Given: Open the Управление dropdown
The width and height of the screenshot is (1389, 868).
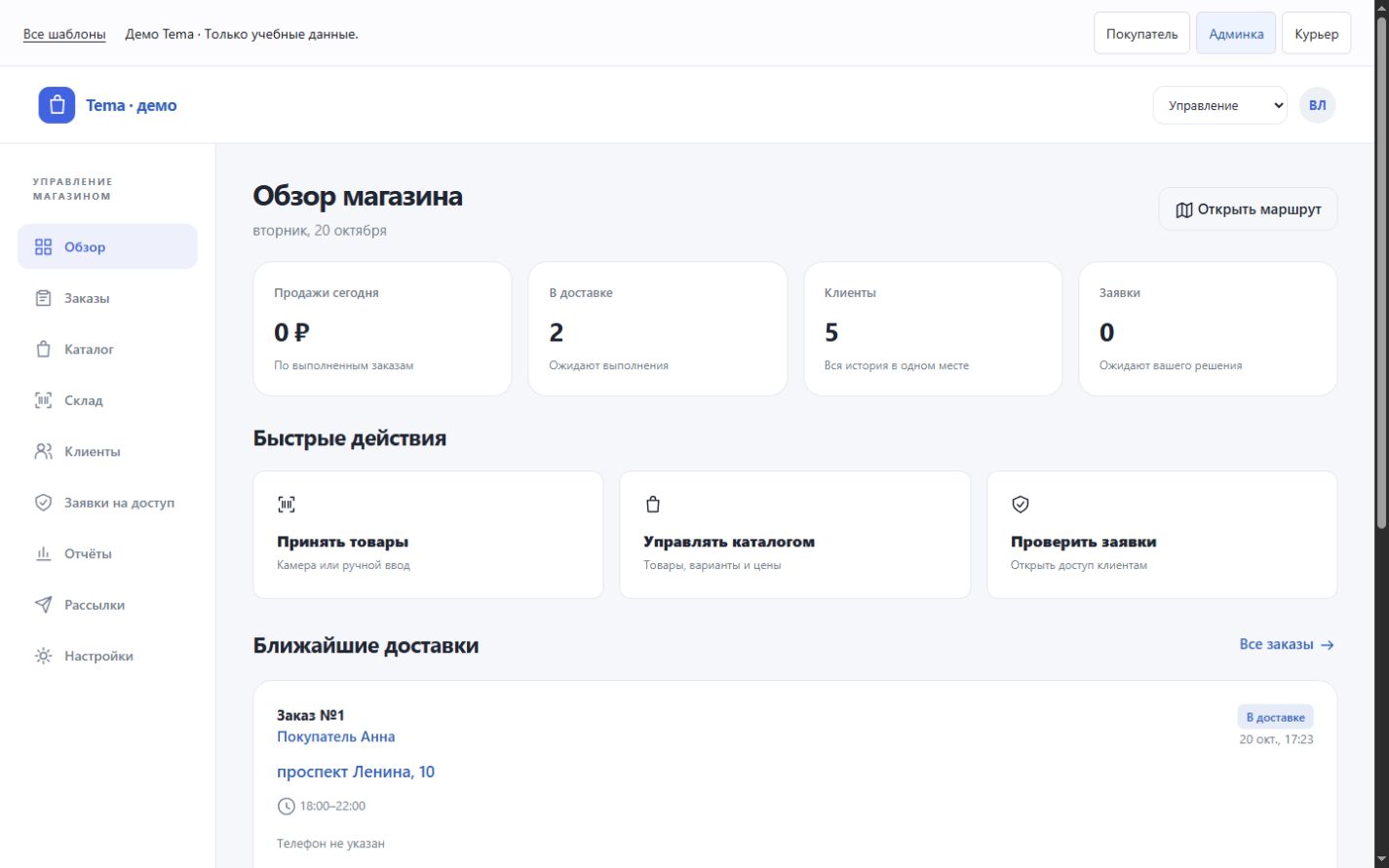Looking at the screenshot, I should point(1219,105).
